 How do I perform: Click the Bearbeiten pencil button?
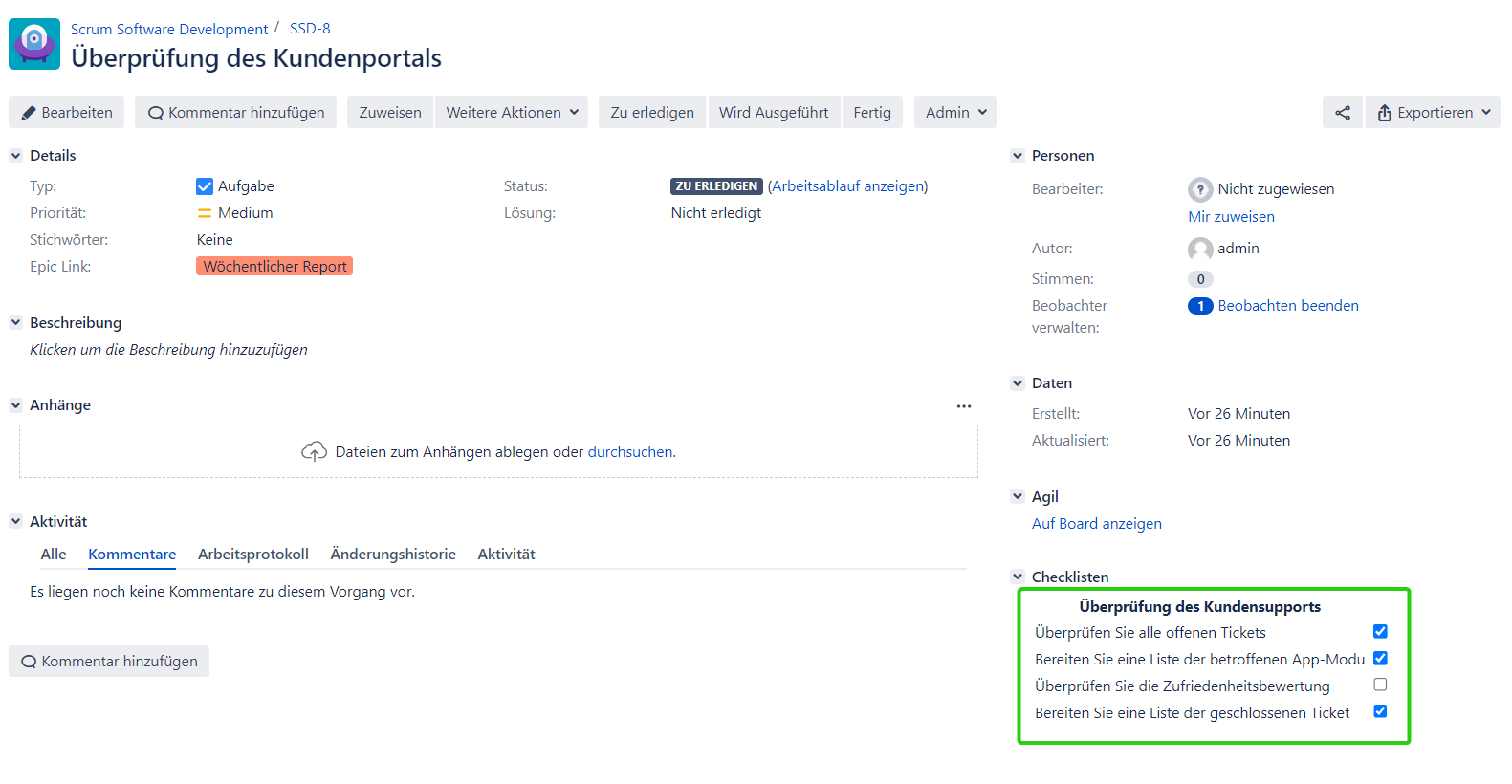pyautogui.click(x=67, y=113)
